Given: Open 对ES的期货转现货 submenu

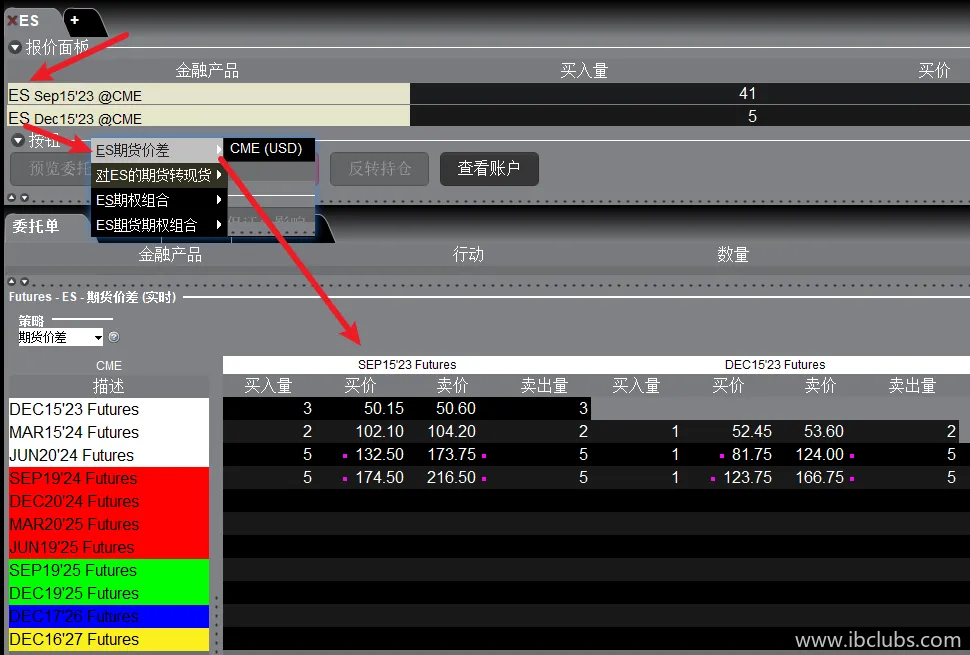Looking at the screenshot, I should [155, 175].
